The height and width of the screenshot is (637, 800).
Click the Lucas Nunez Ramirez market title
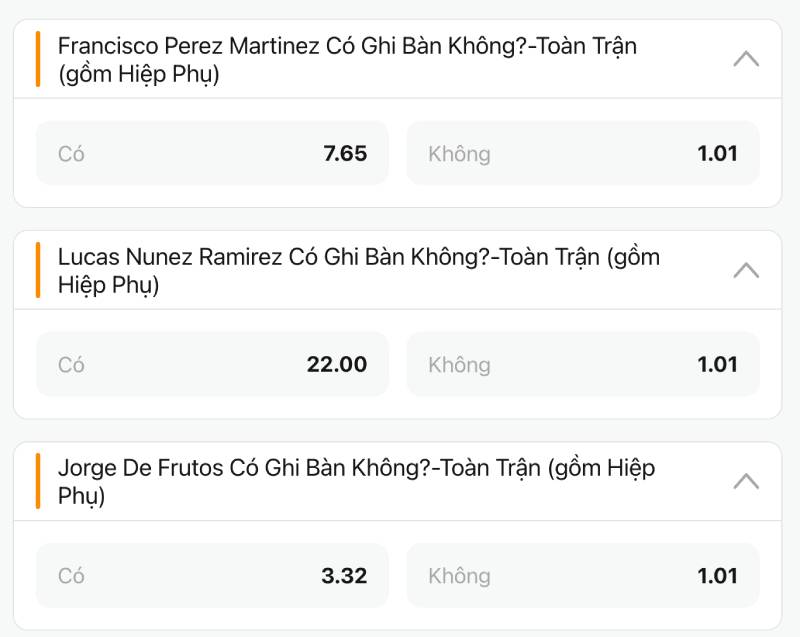click(358, 271)
